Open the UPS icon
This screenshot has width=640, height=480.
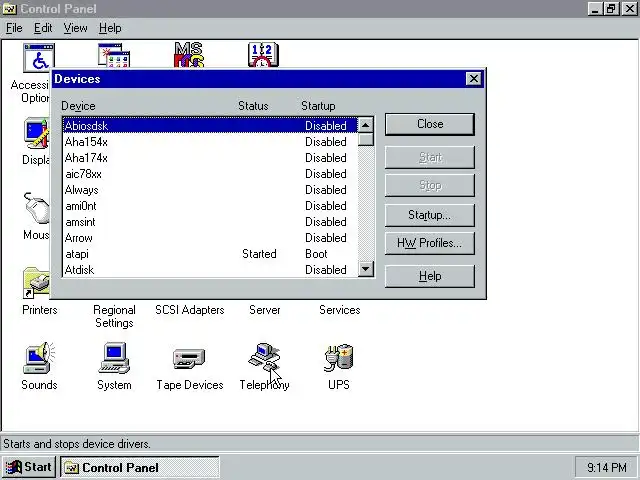point(339,358)
